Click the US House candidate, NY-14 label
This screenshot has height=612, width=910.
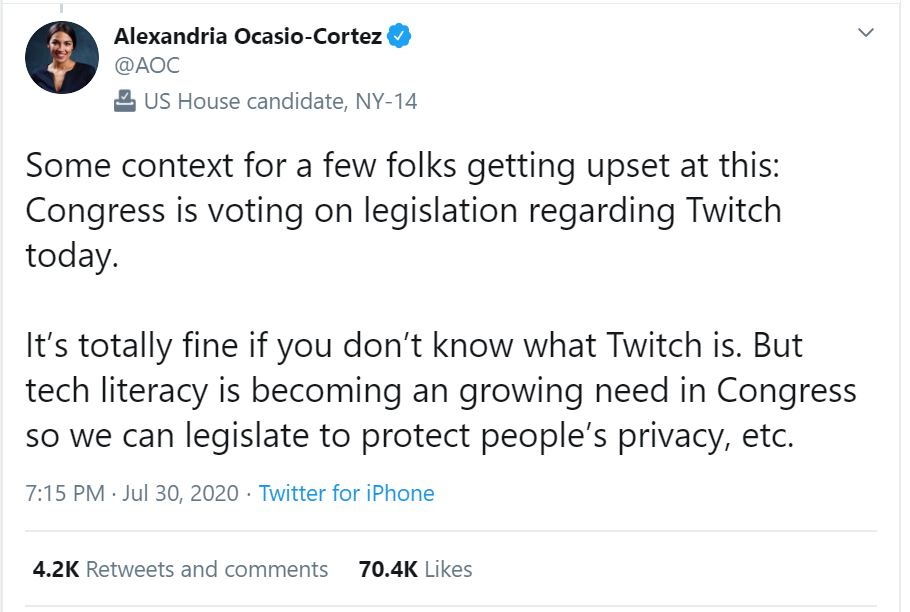point(280,101)
